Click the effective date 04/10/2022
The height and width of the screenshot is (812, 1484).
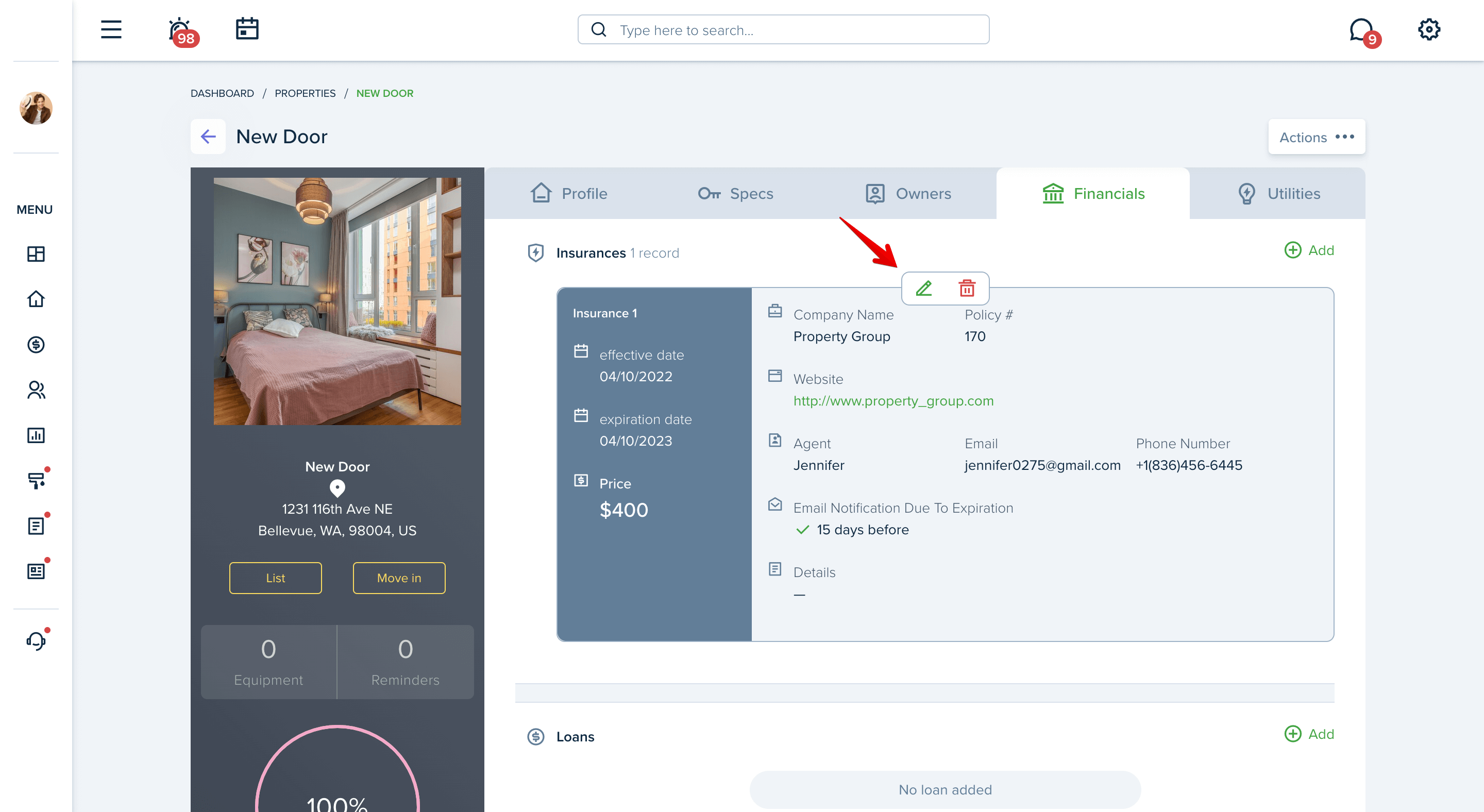tap(636, 377)
